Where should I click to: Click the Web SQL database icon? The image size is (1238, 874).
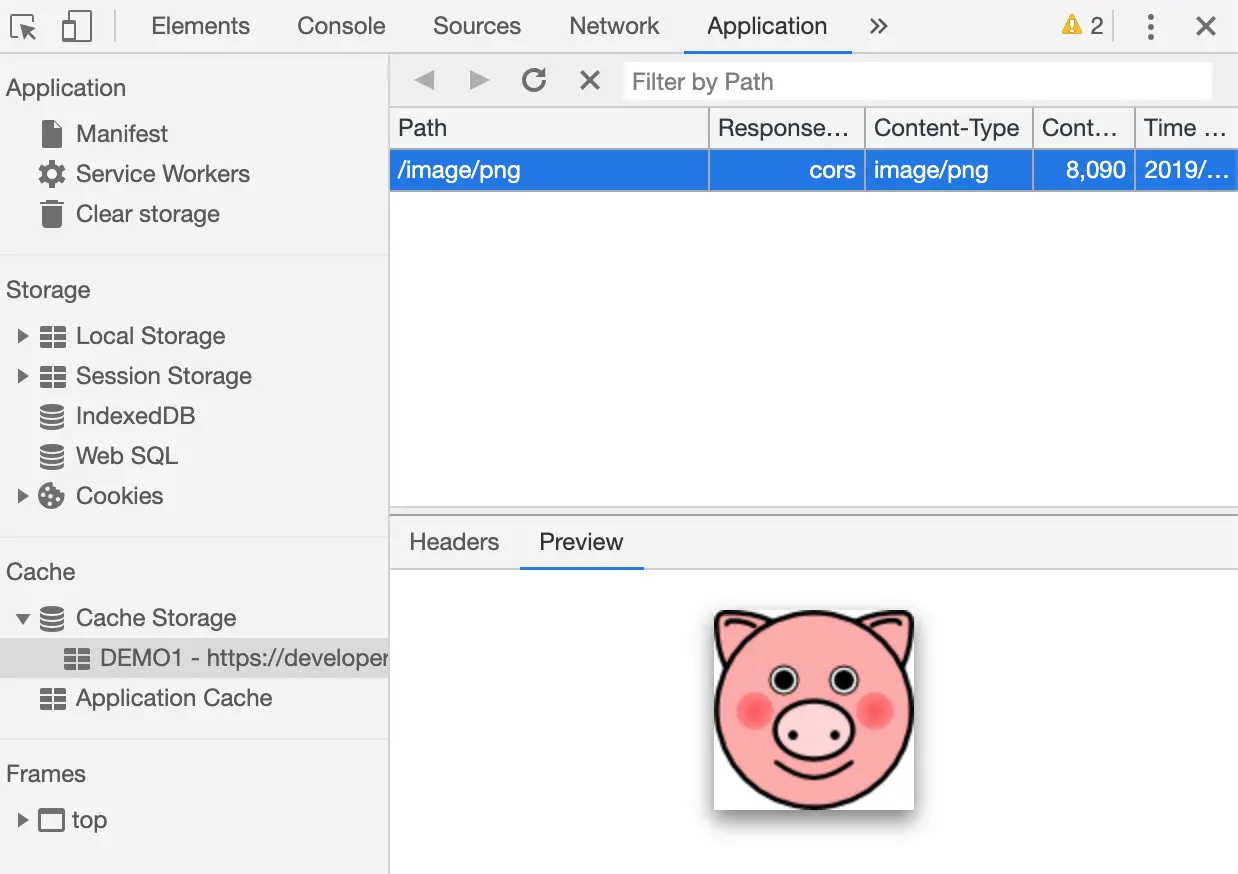point(52,456)
